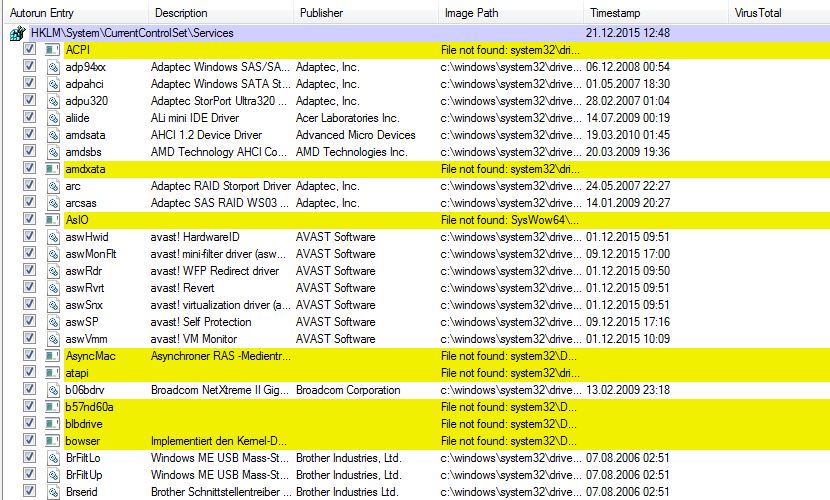Viewport: 830px width, 500px height.
Task: Click the file icon for atapi entry
Action: pyautogui.click(x=52, y=373)
